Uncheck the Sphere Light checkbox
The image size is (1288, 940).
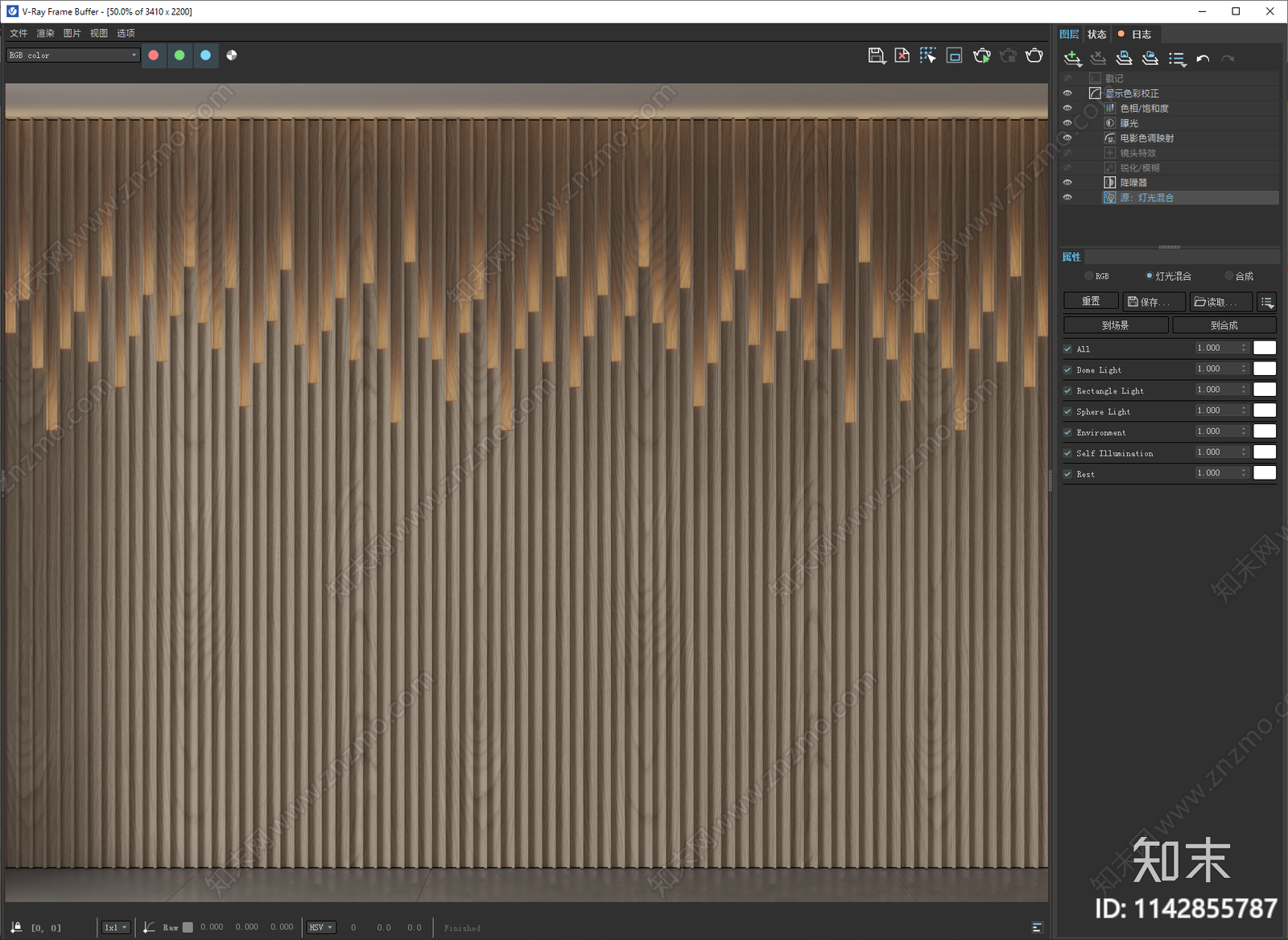pos(1067,412)
